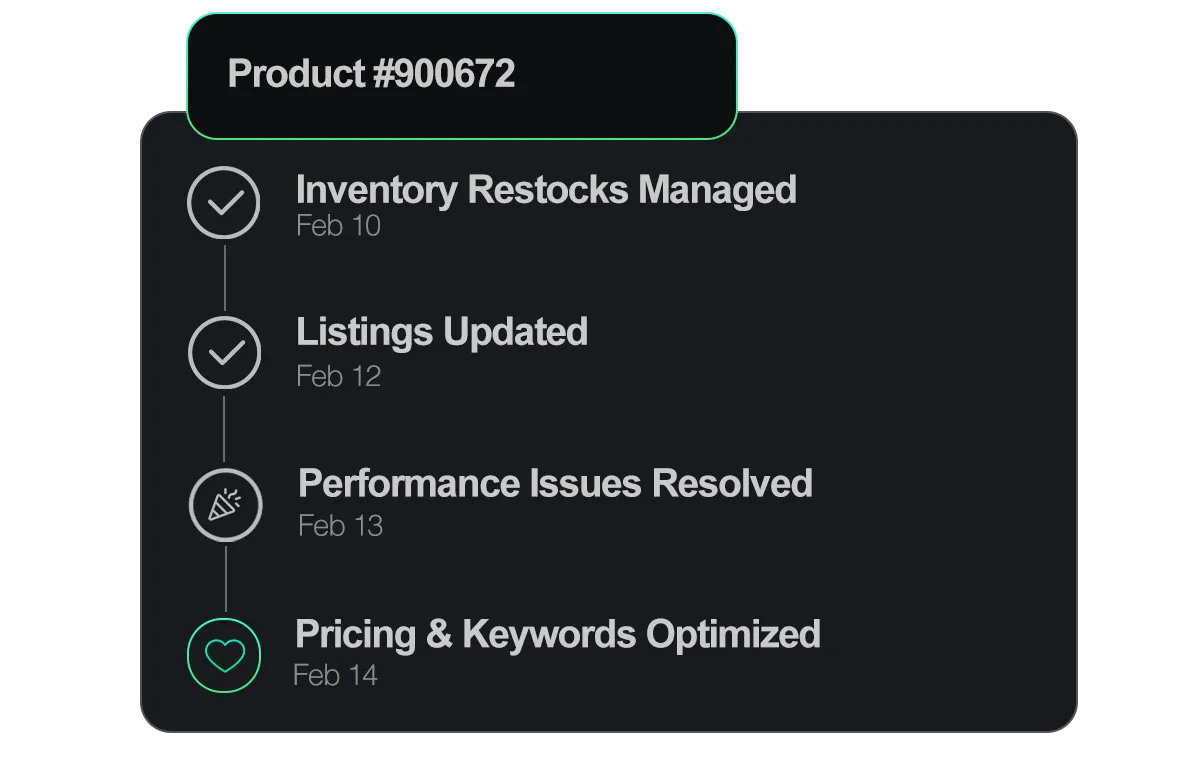Click the word Product in the header
This screenshot has height=760, width=1182.
point(296,74)
